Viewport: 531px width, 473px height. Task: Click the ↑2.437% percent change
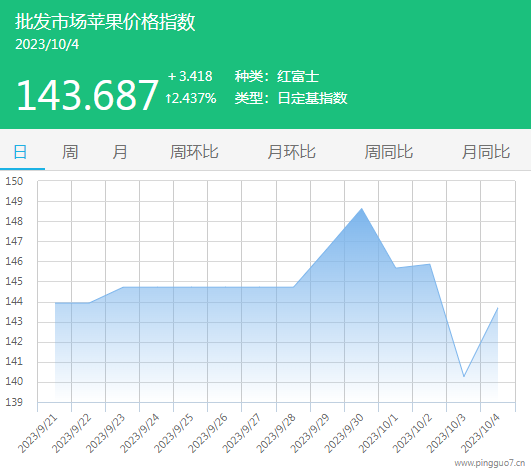[191, 99]
